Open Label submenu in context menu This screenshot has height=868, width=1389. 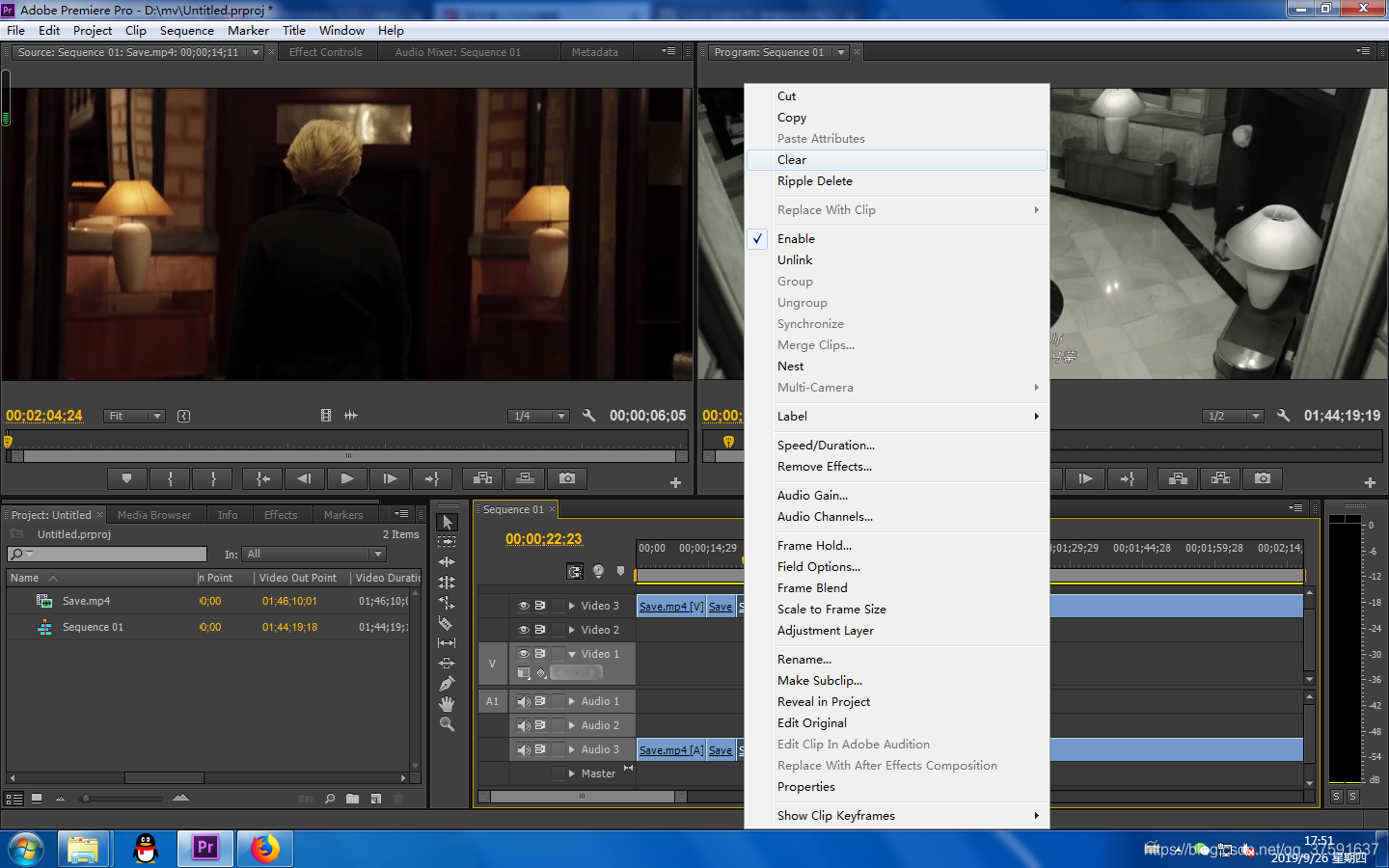(x=897, y=416)
